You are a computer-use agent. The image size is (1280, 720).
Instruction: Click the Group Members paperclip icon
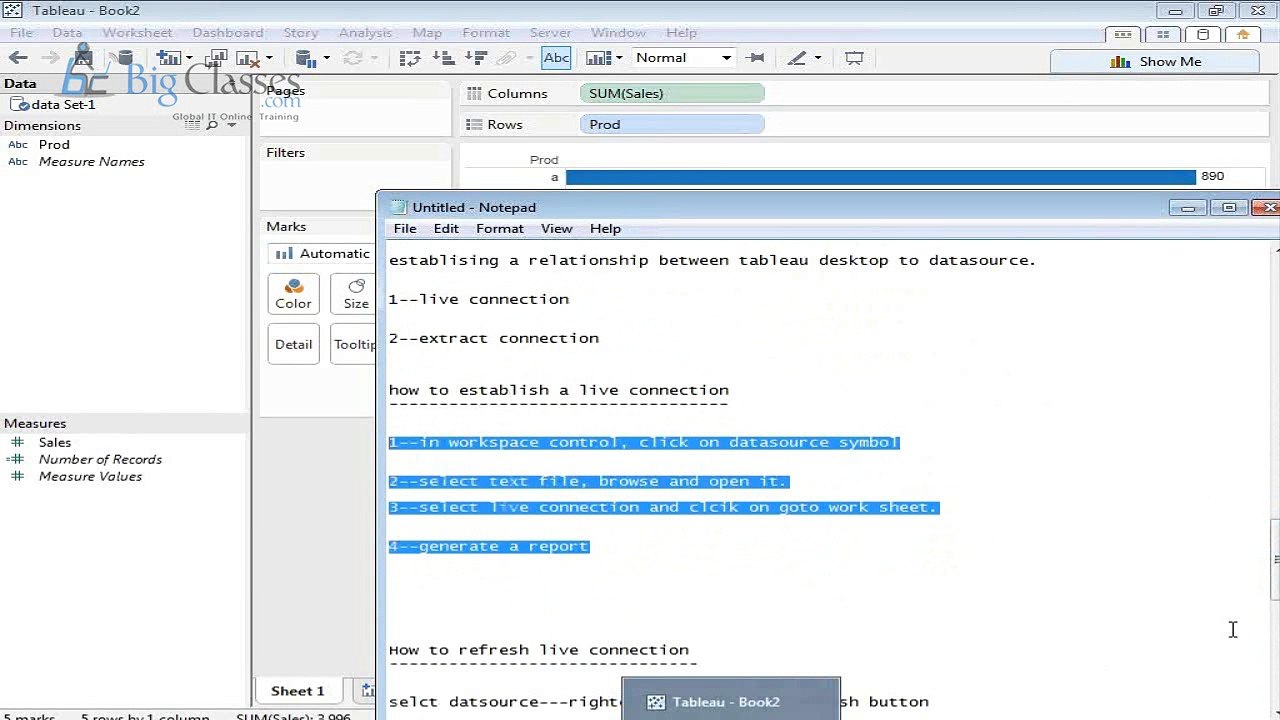(507, 58)
